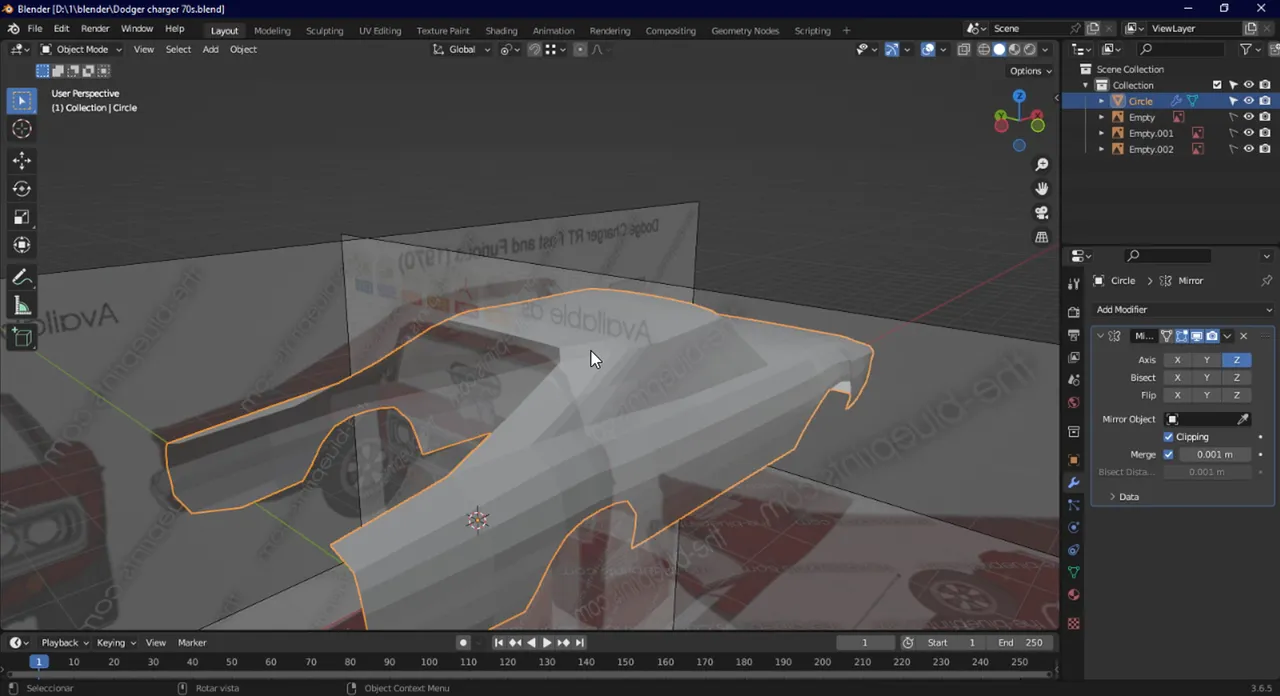This screenshot has height=696, width=1280.
Task: Open the Object Data properties tab
Action: tap(1074, 573)
